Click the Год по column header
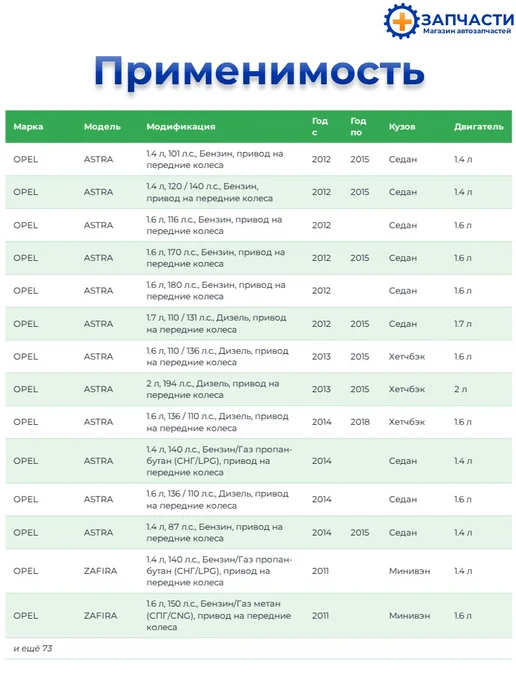Image resolution: width=516 pixels, height=688 pixels. point(358,126)
